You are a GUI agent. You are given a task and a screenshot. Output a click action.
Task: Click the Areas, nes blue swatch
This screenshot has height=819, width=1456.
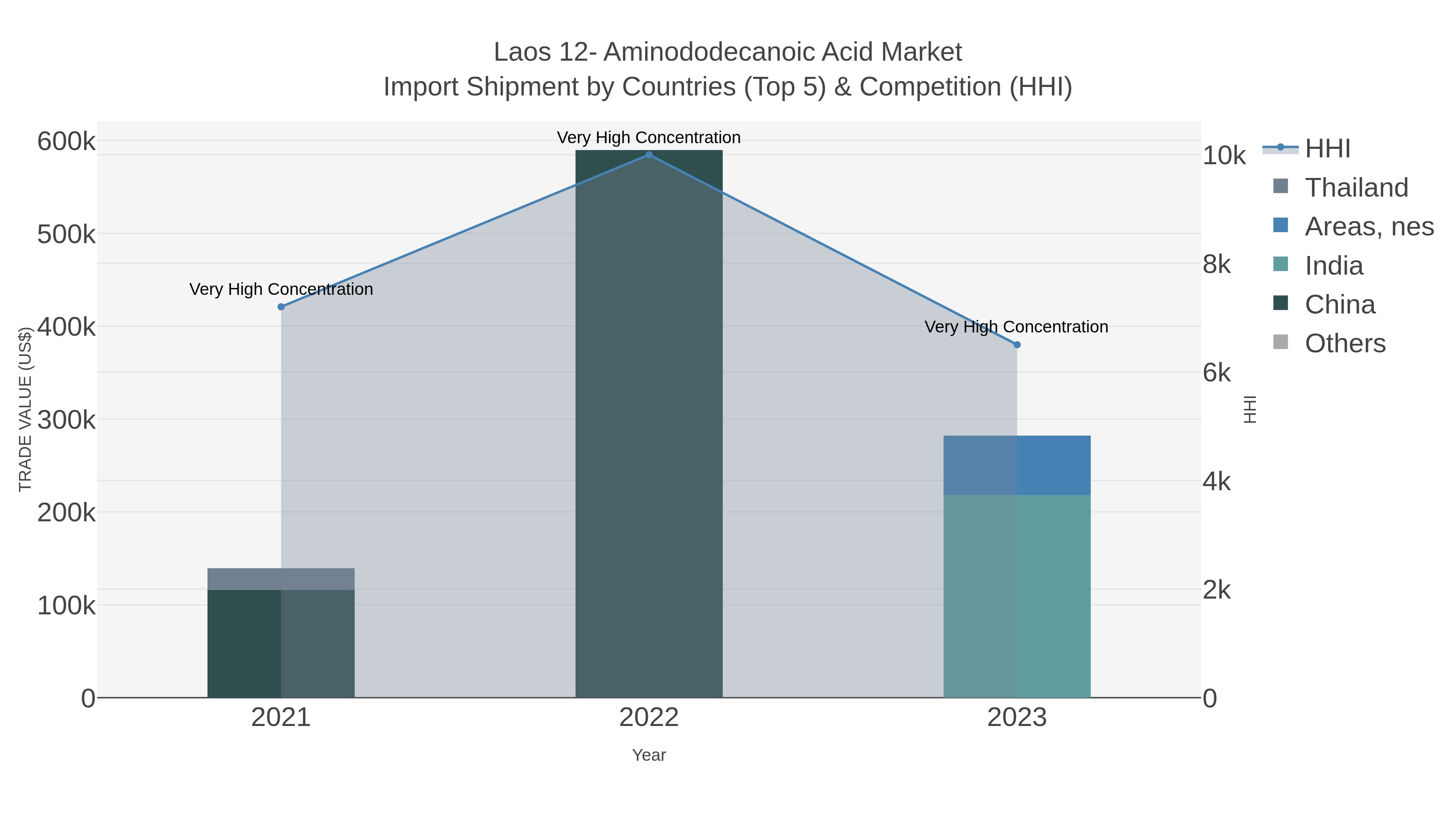[1281, 225]
